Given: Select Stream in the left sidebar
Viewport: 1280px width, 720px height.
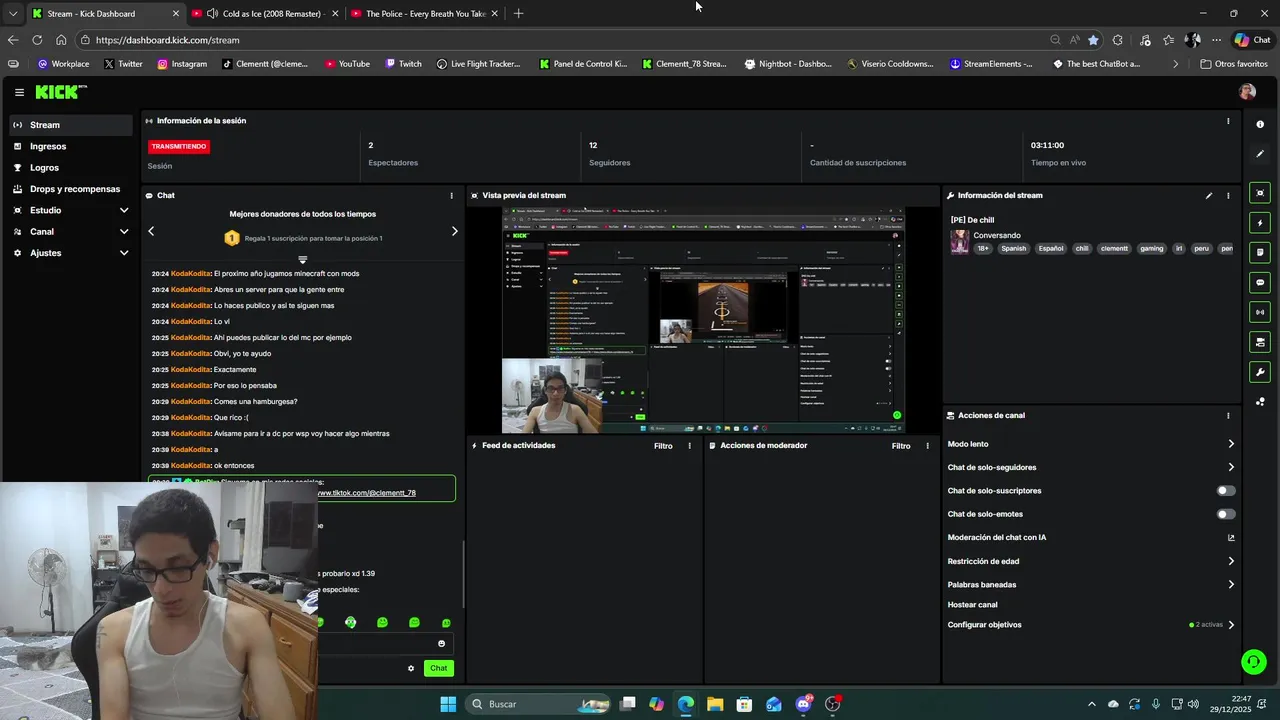Looking at the screenshot, I should pos(70,125).
